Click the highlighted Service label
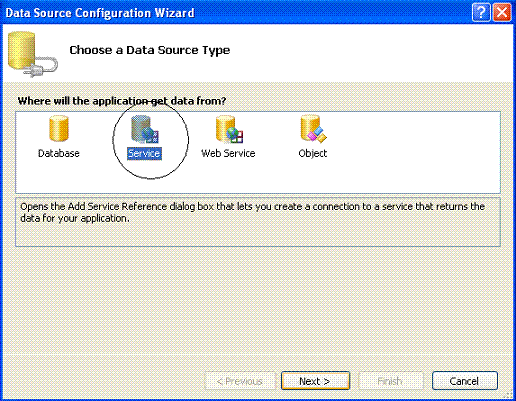The height and width of the screenshot is (401, 516). (x=144, y=153)
